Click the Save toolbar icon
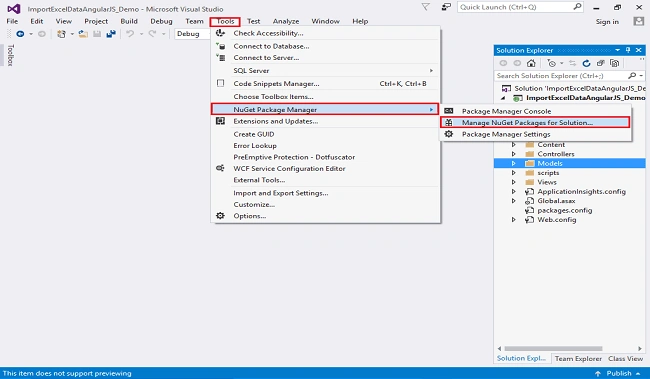 (97, 34)
